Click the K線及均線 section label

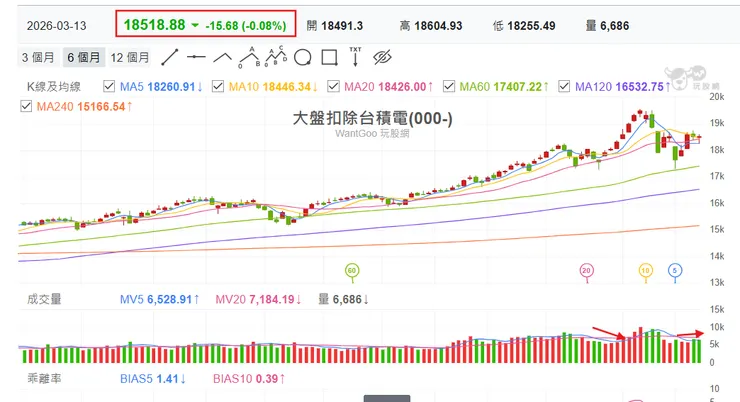(x=54, y=87)
